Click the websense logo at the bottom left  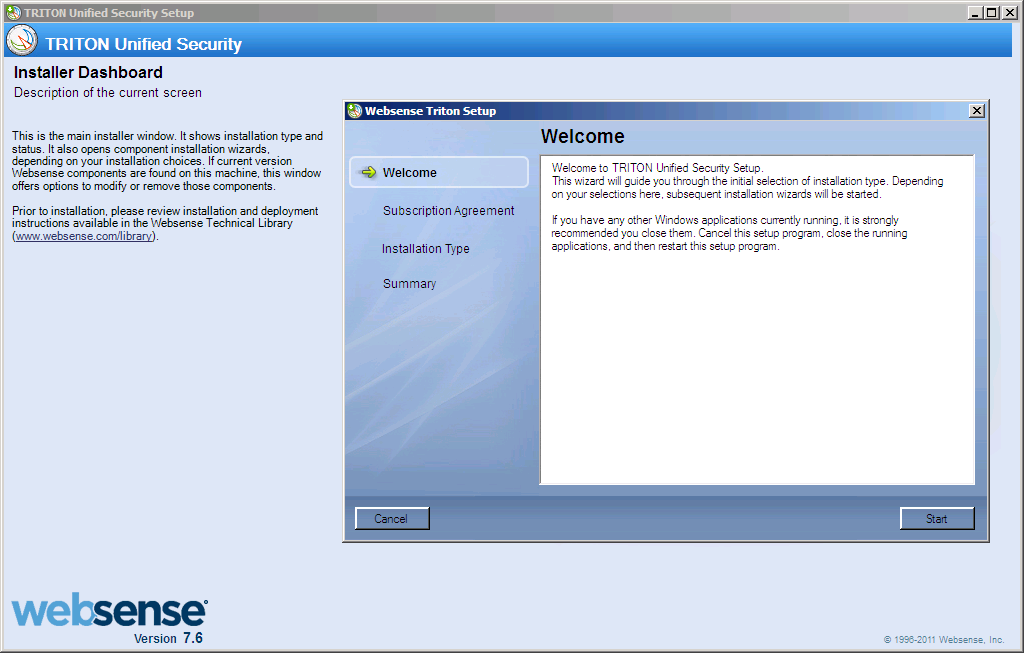pyautogui.click(x=110, y=610)
